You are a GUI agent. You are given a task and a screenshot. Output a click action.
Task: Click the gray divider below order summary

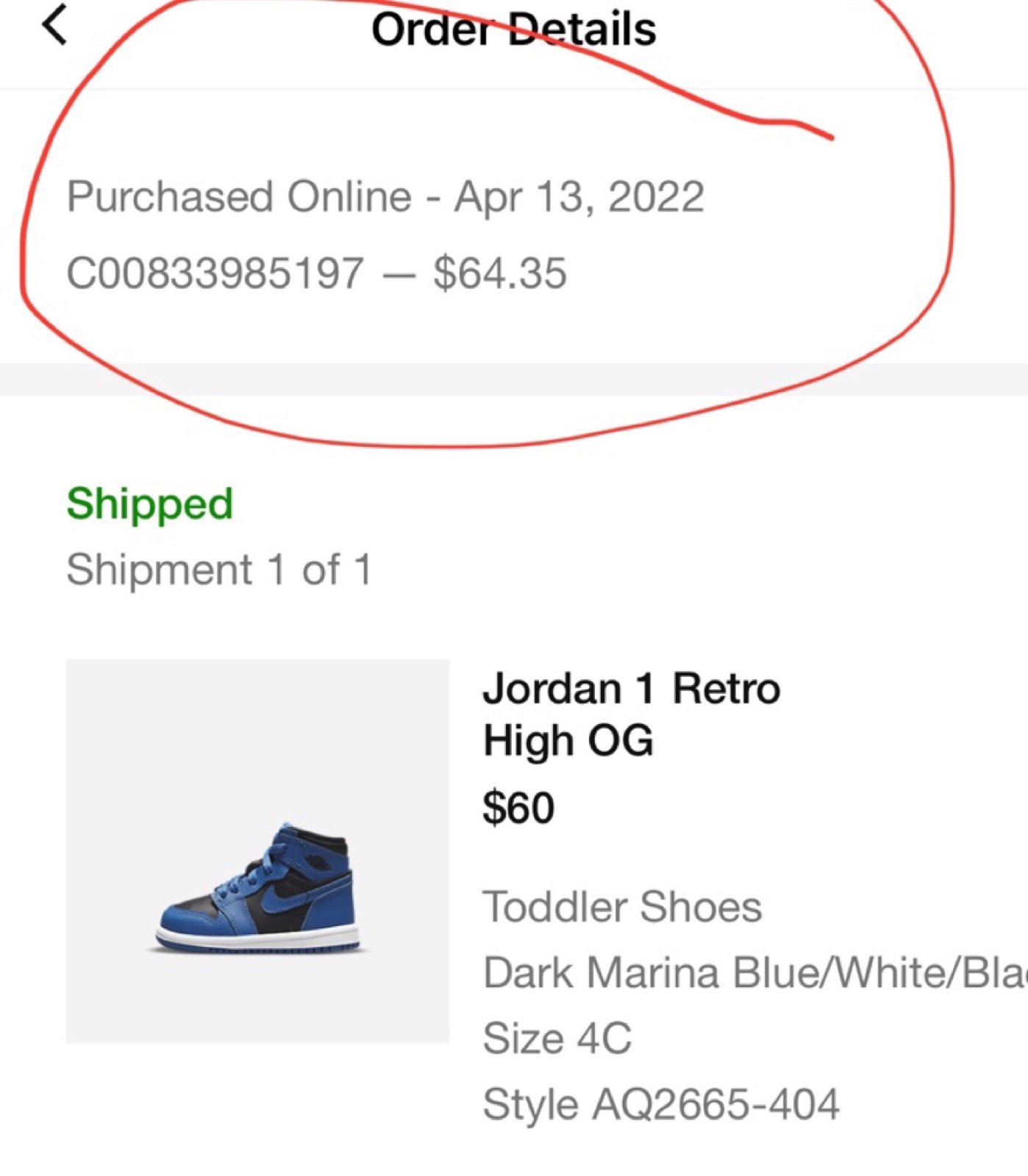(514, 379)
